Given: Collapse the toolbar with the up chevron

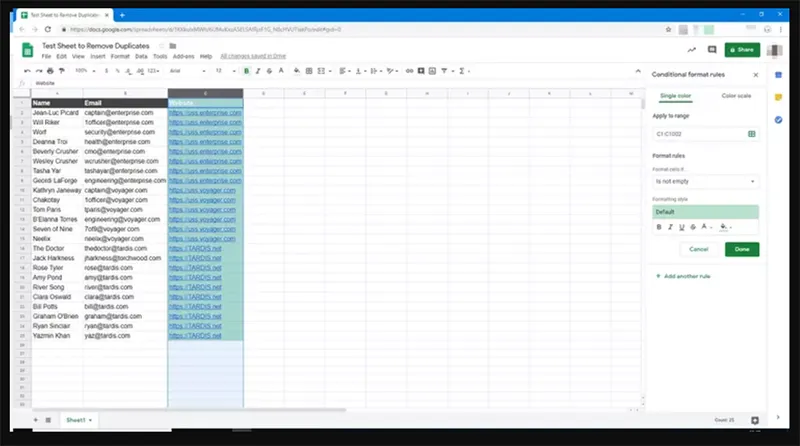Looking at the screenshot, I should (x=638, y=71).
